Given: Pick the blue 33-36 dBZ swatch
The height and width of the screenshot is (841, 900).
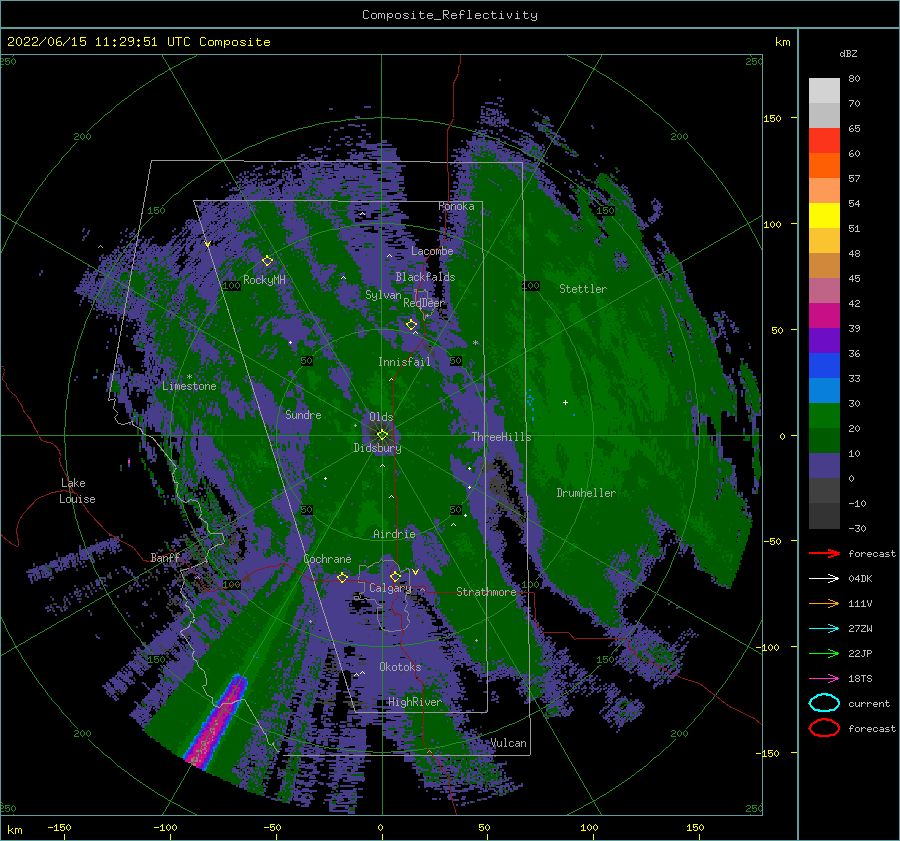Looking at the screenshot, I should [x=824, y=365].
